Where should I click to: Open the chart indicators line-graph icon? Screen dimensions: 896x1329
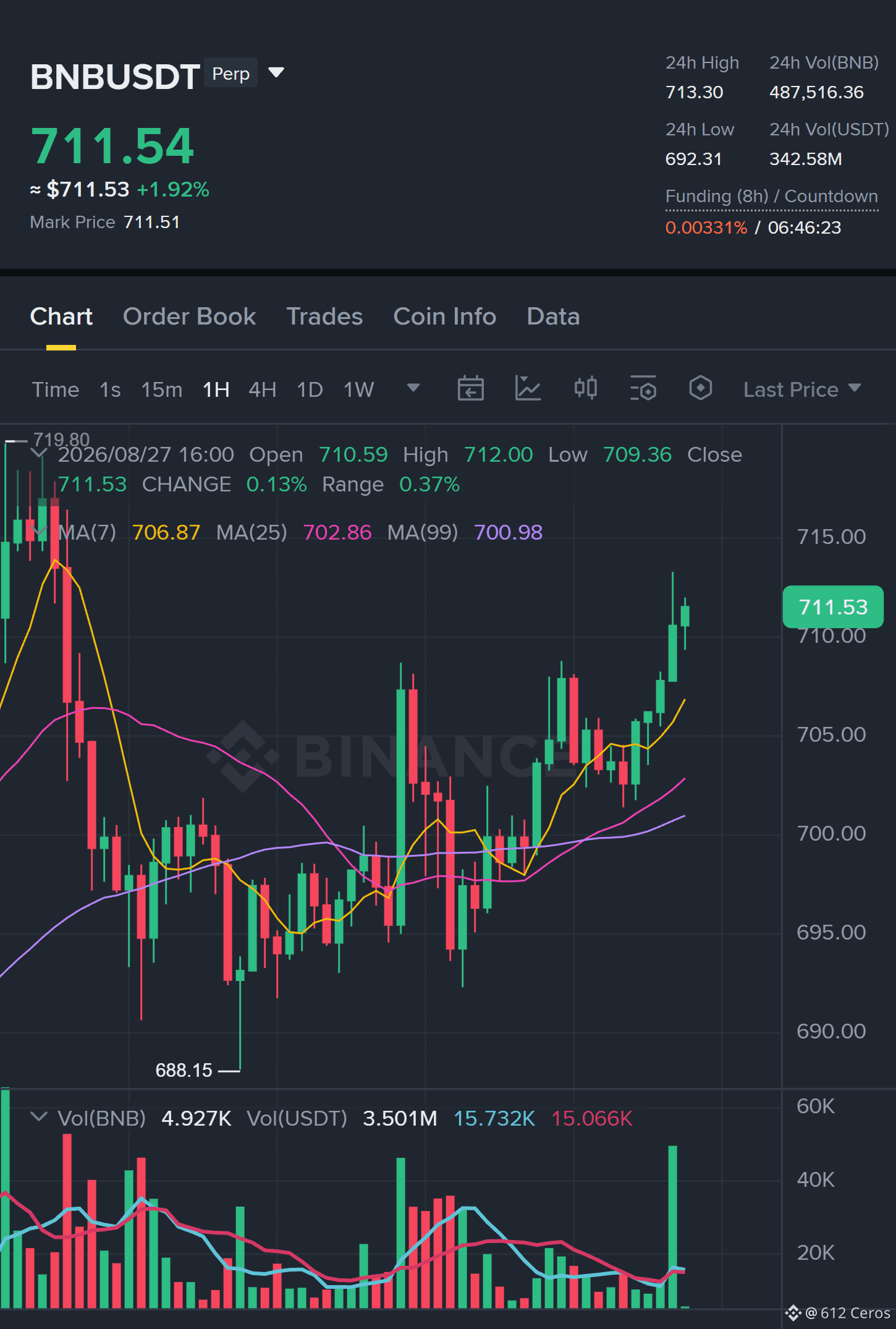pos(528,389)
